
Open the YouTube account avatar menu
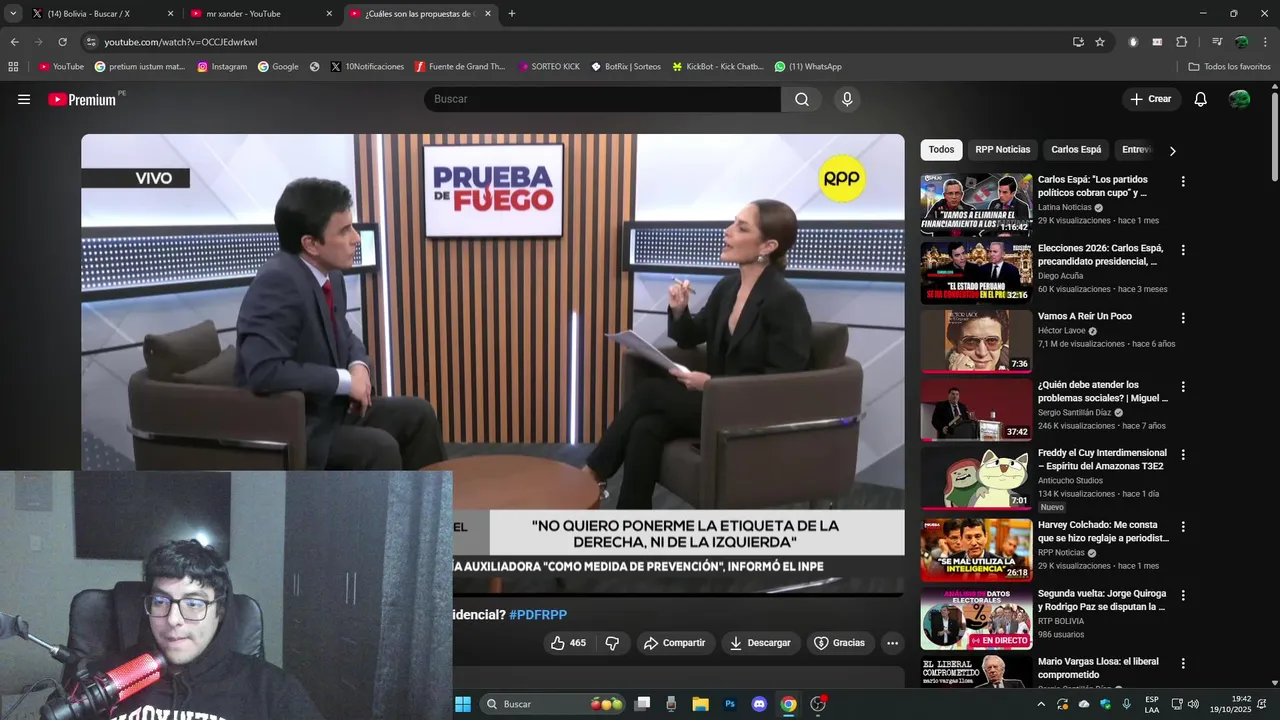pyautogui.click(x=1239, y=99)
